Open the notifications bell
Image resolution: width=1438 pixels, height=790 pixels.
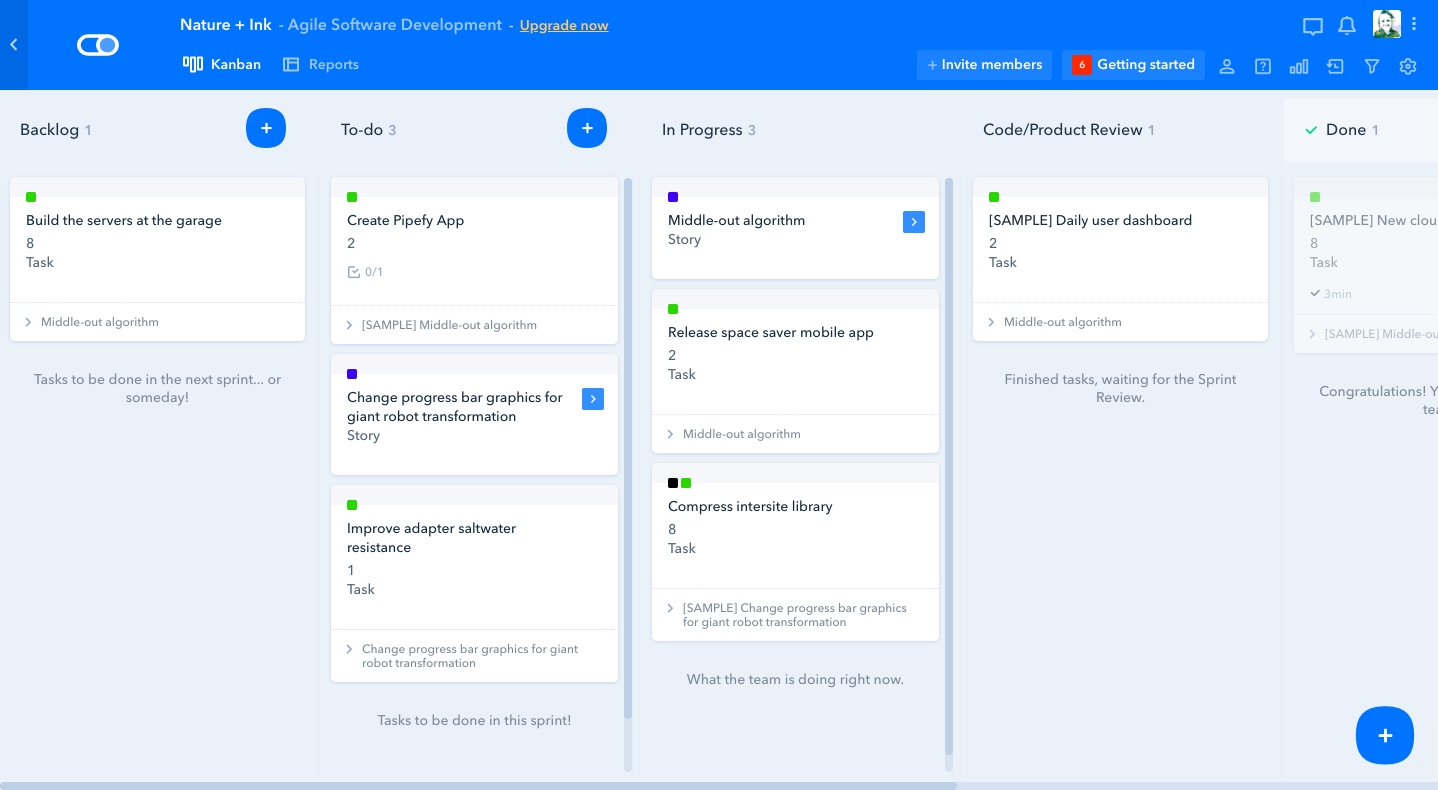(x=1347, y=26)
